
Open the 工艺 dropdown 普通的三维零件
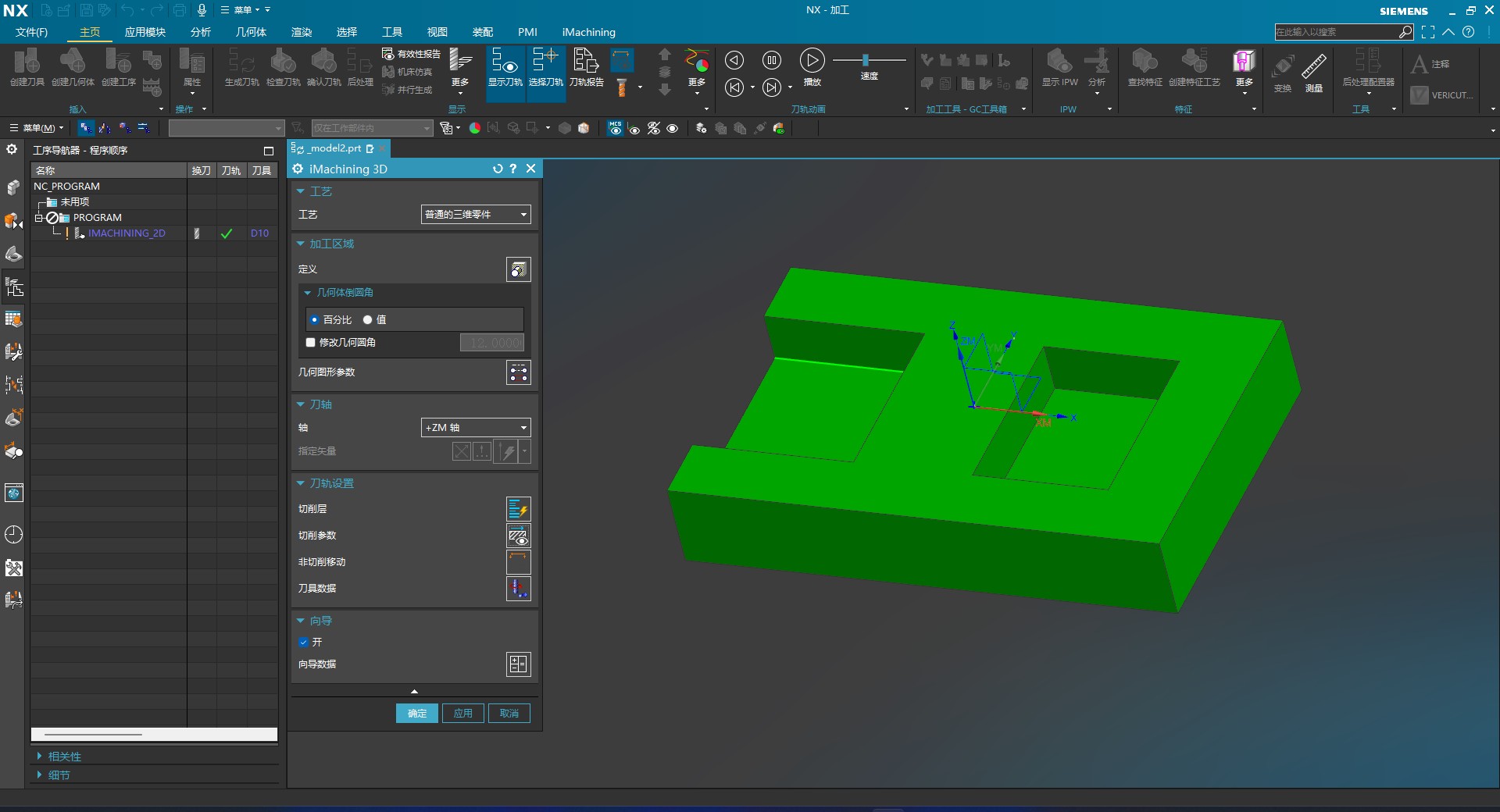click(476, 215)
